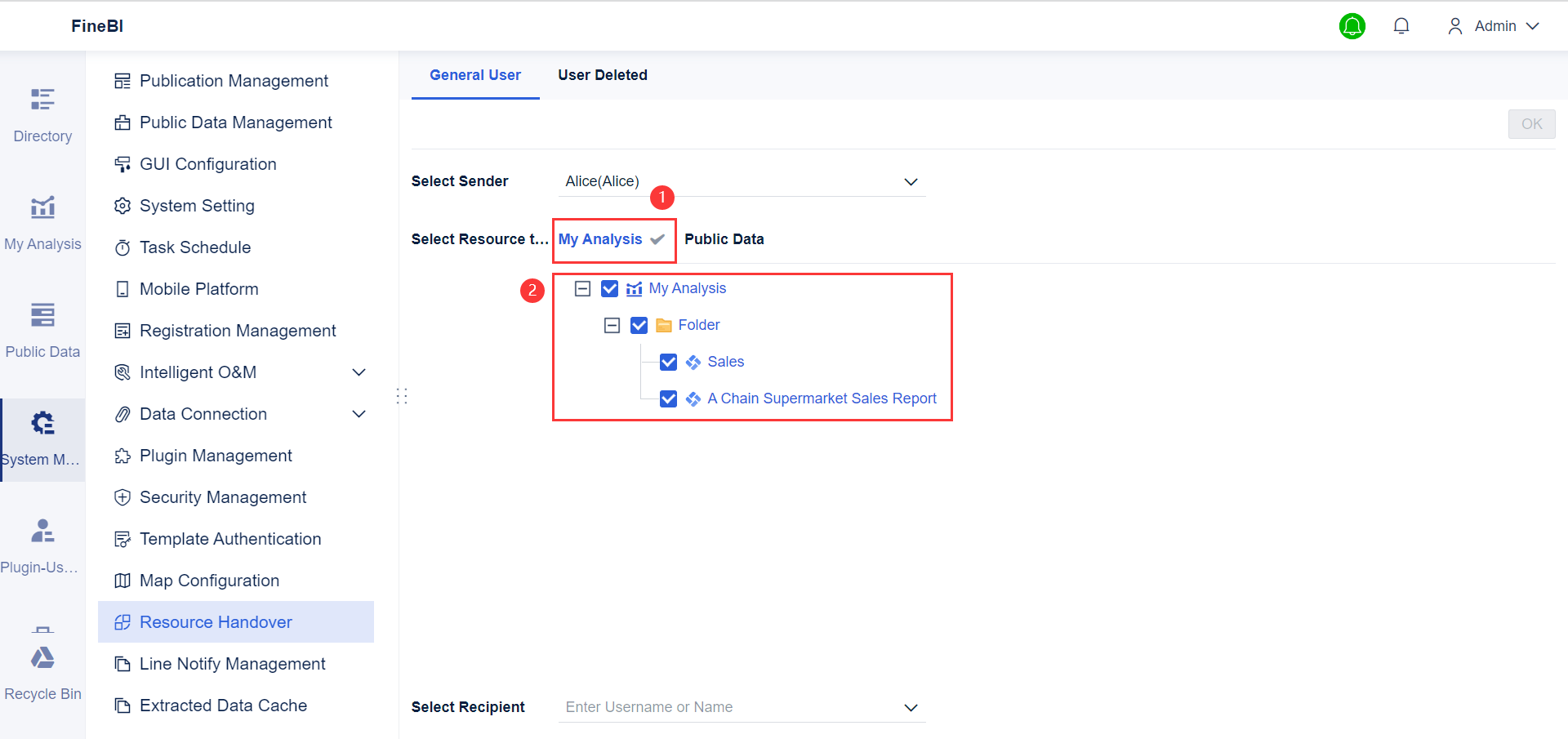Toggle the Folder checkbox
Screen dimensions: 1568x739
pos(639,325)
